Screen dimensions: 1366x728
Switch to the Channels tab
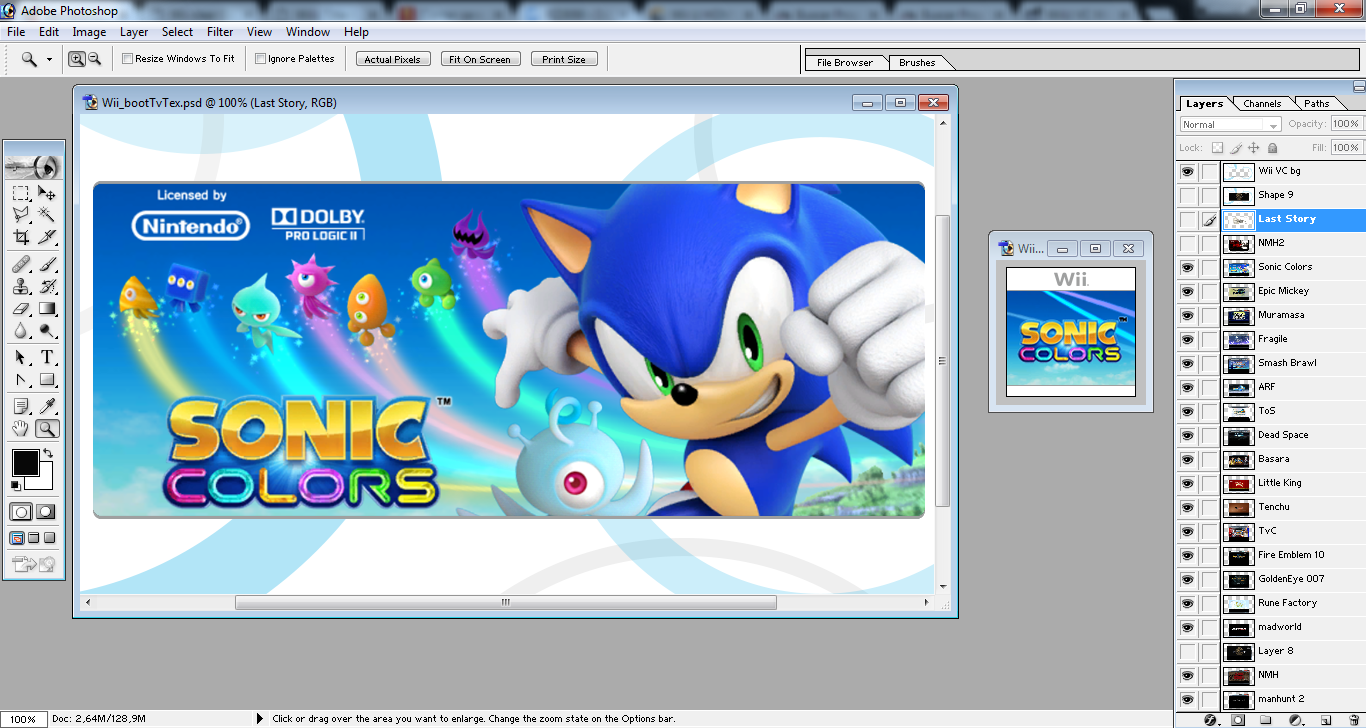1262,104
